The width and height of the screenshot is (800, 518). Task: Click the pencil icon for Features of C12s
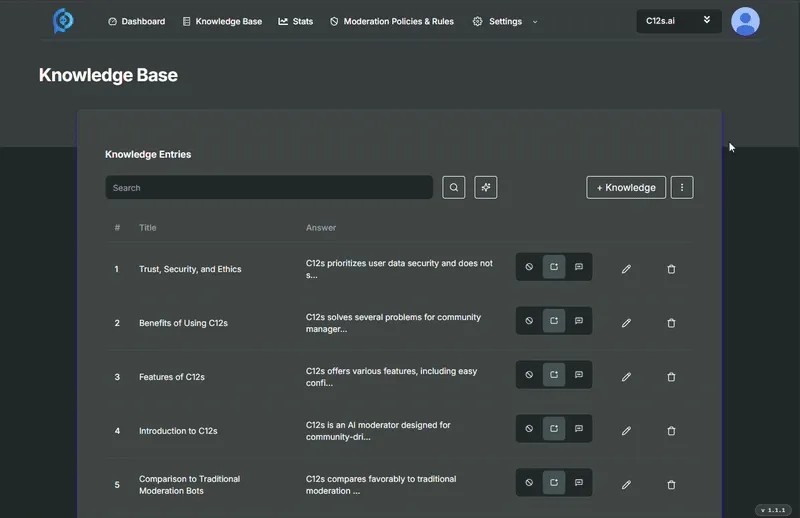(x=626, y=377)
